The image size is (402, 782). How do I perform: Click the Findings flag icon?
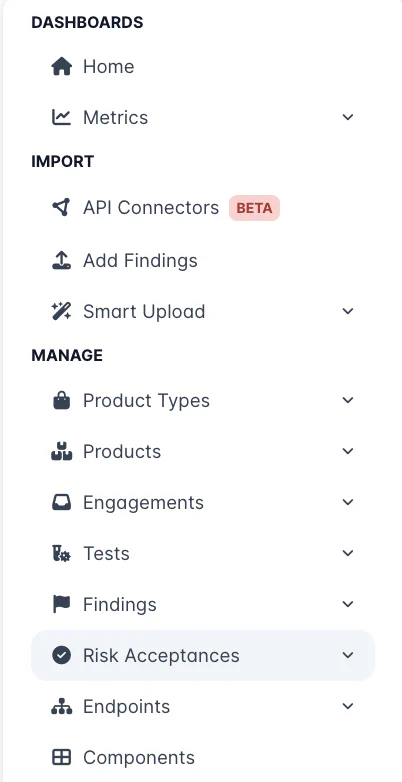(x=61, y=604)
